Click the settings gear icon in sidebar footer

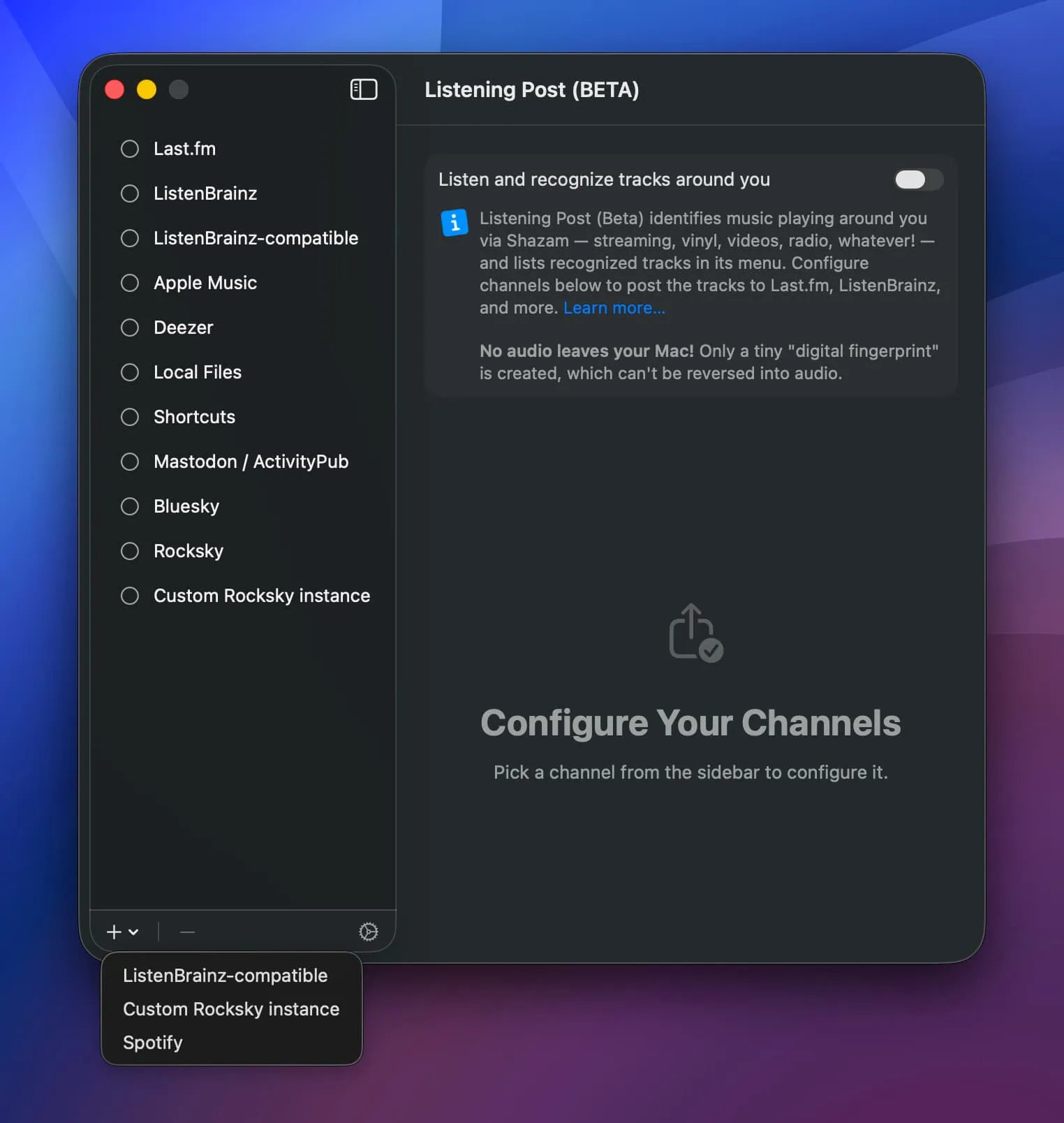(368, 932)
